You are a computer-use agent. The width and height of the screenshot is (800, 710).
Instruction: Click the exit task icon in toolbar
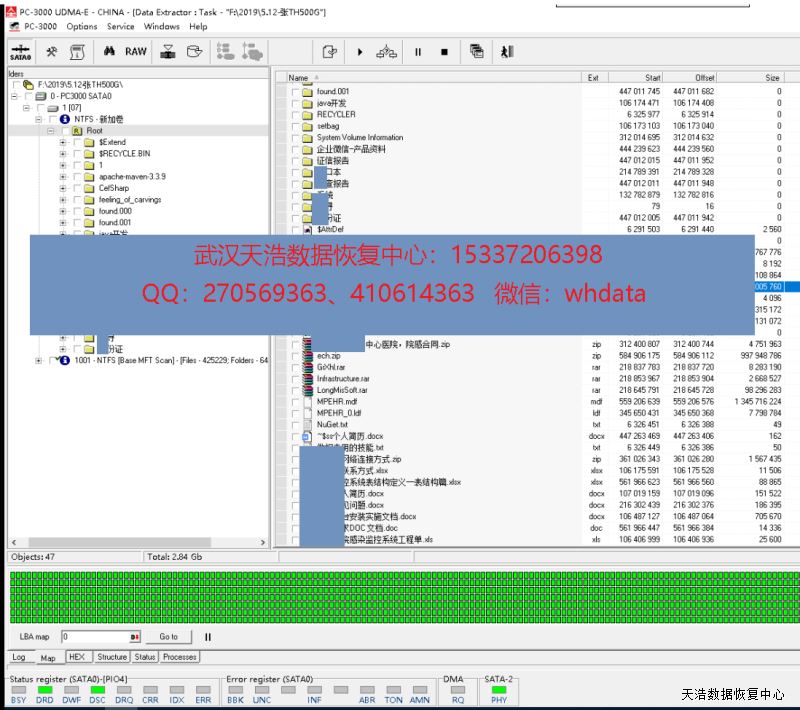507,52
